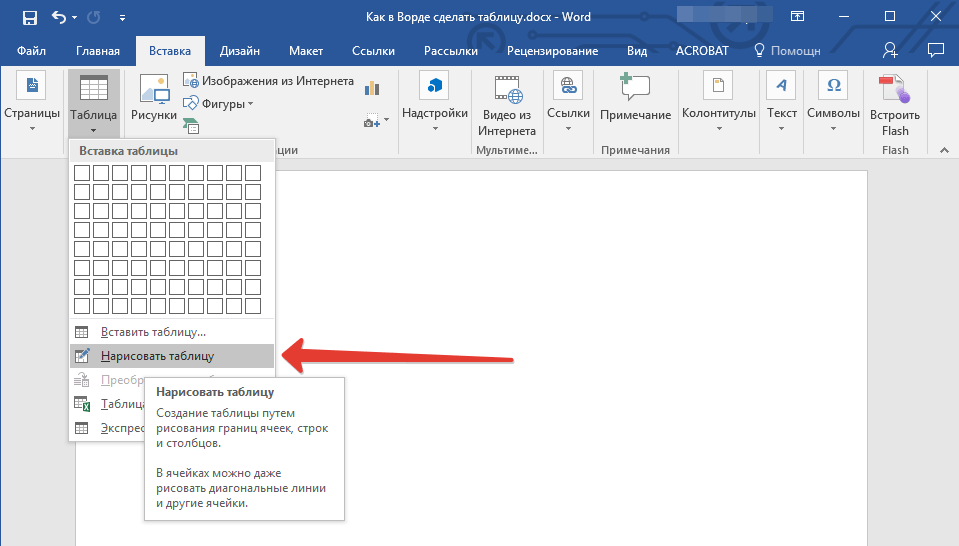Viewport: 959px width, 546px height.
Task: Click the comments speech bubble icon
Action: click(x=936, y=50)
